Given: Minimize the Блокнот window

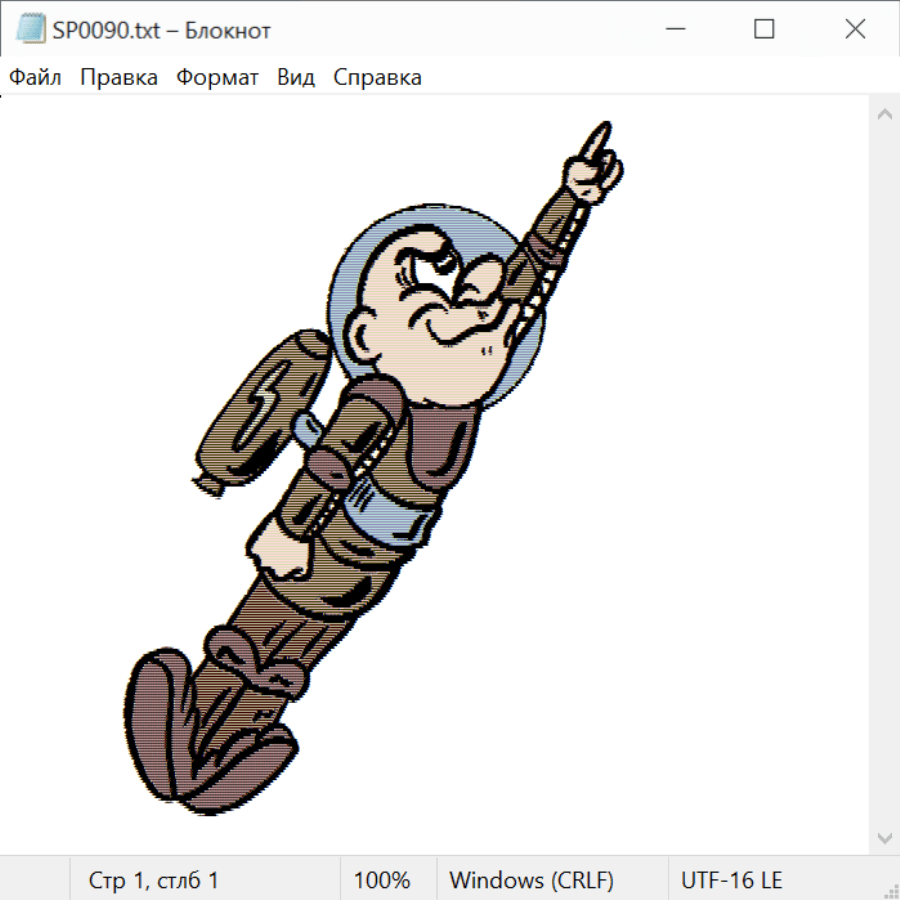Looking at the screenshot, I should coord(673,30).
